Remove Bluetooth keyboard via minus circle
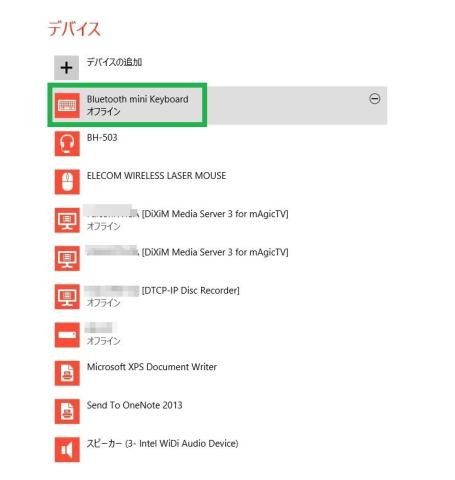455x480 pixels. 375,99
